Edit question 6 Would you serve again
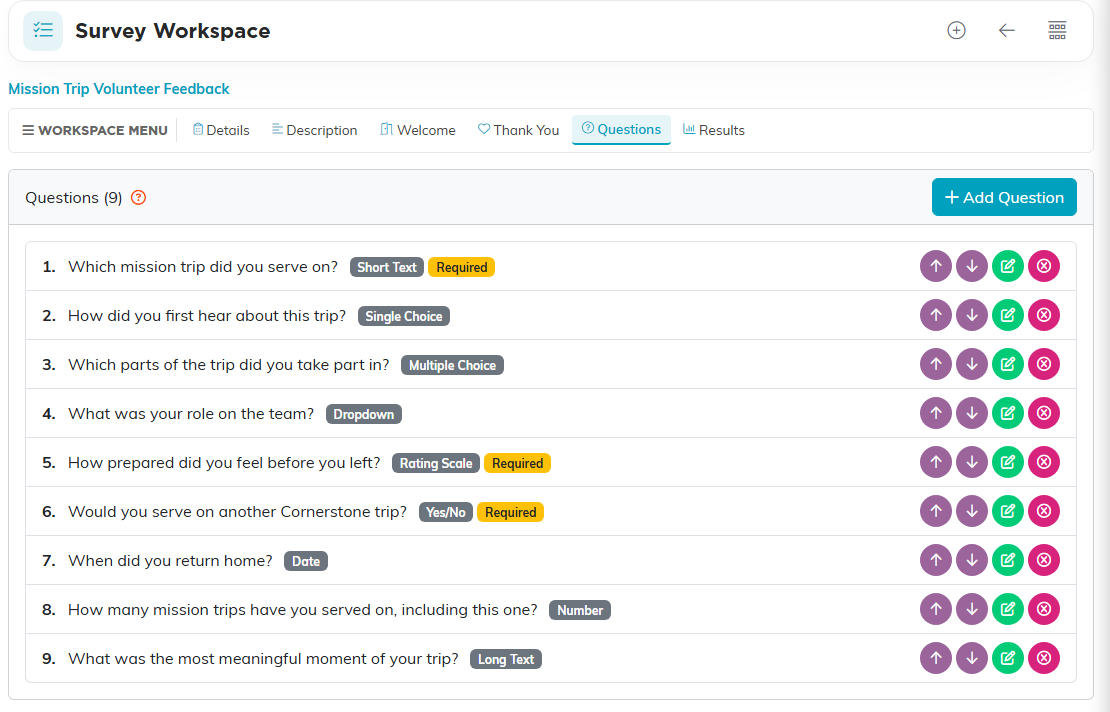 1008,511
